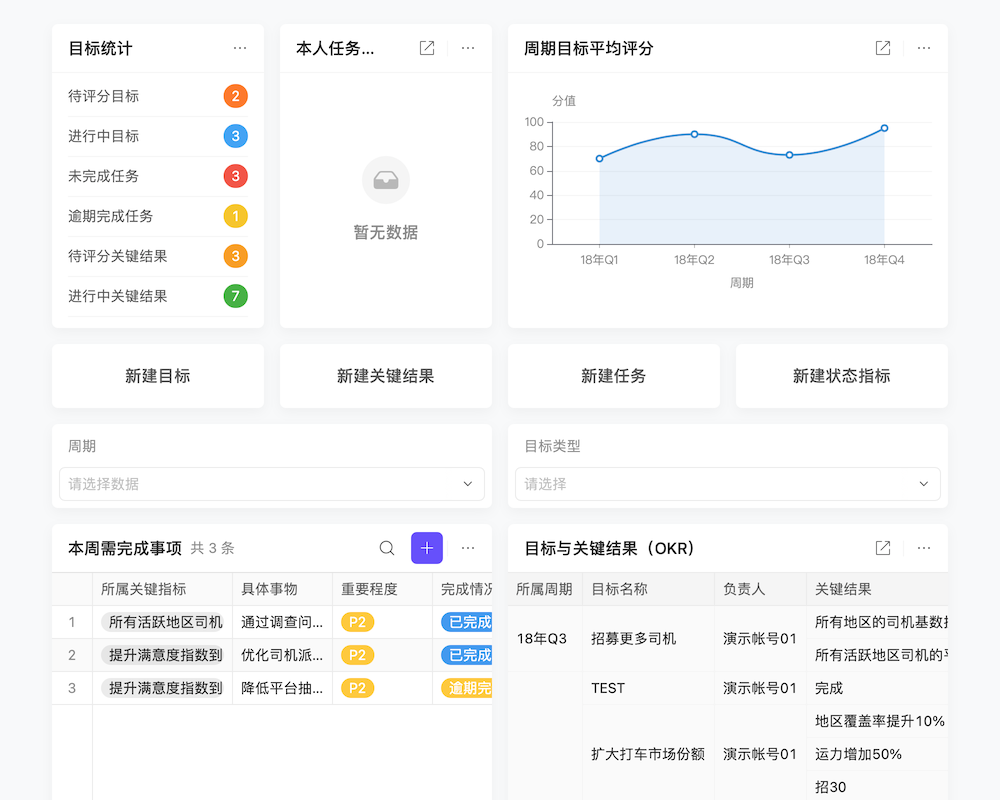Open more options for 本人任务 panel

click(467, 47)
